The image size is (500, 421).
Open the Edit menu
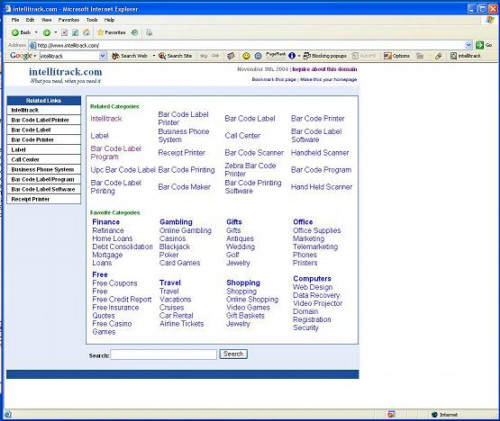(30, 20)
